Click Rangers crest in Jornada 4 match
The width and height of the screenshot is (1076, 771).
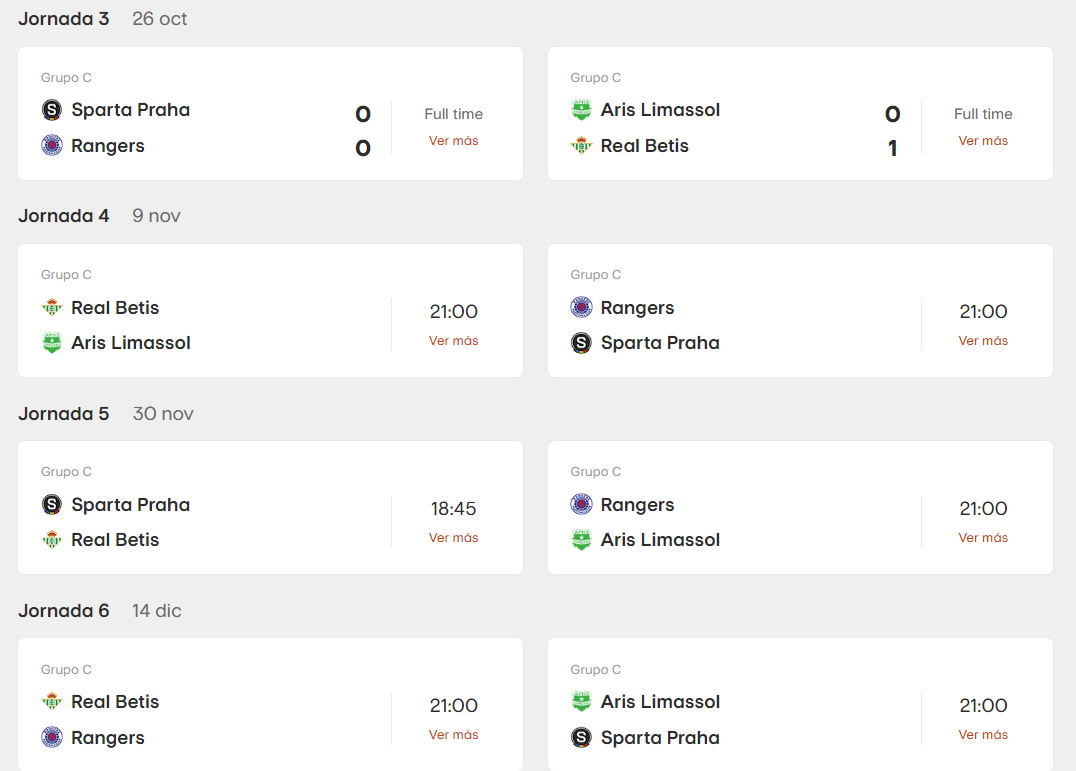[581, 308]
